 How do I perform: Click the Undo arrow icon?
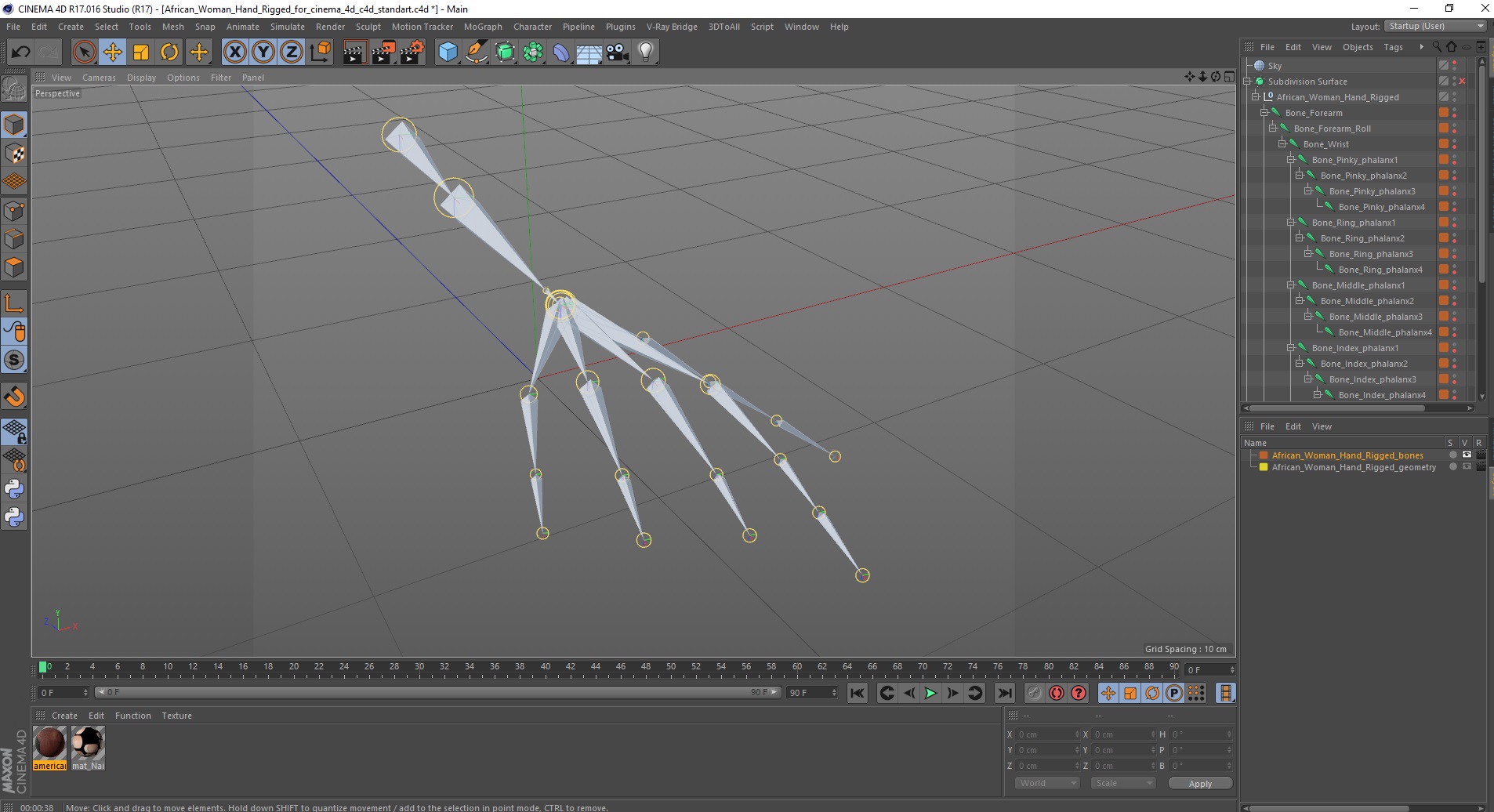click(x=20, y=52)
